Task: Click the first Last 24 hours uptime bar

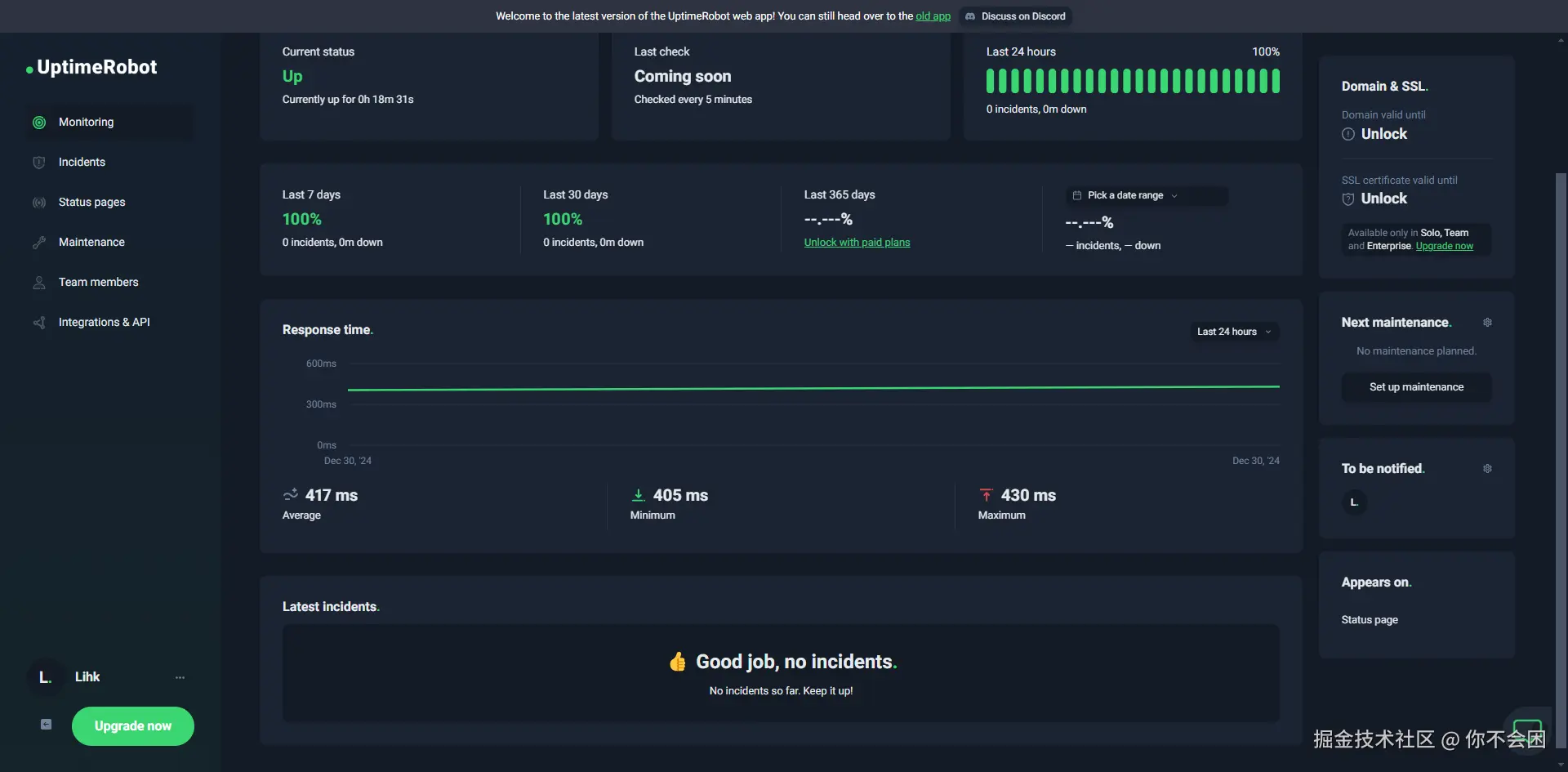Action: point(991,81)
